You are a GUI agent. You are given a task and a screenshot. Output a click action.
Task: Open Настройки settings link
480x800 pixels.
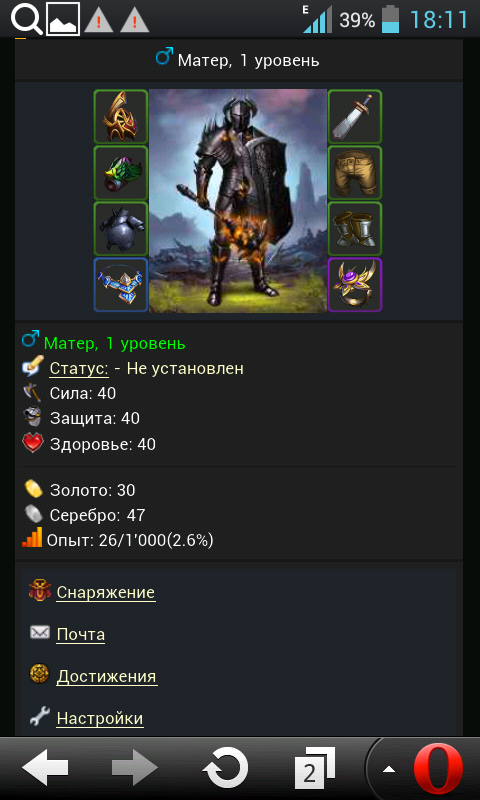coord(100,718)
